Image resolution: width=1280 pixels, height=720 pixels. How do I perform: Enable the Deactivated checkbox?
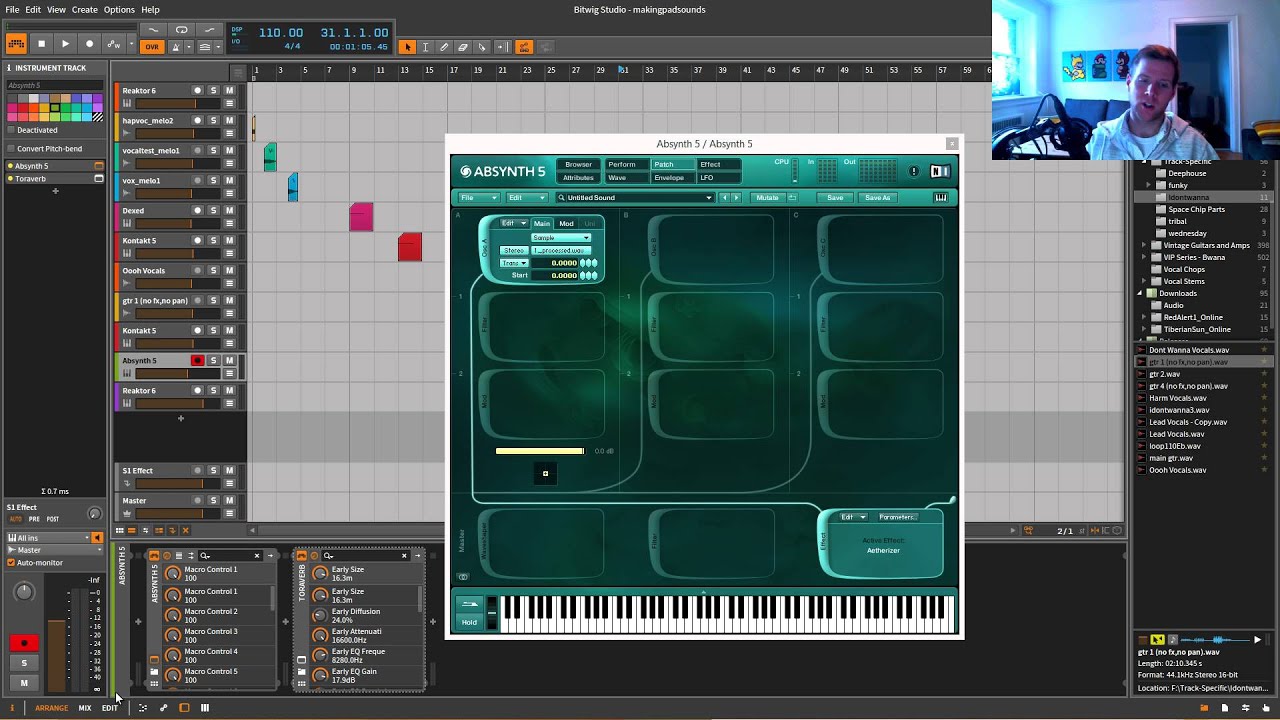tap(11, 130)
